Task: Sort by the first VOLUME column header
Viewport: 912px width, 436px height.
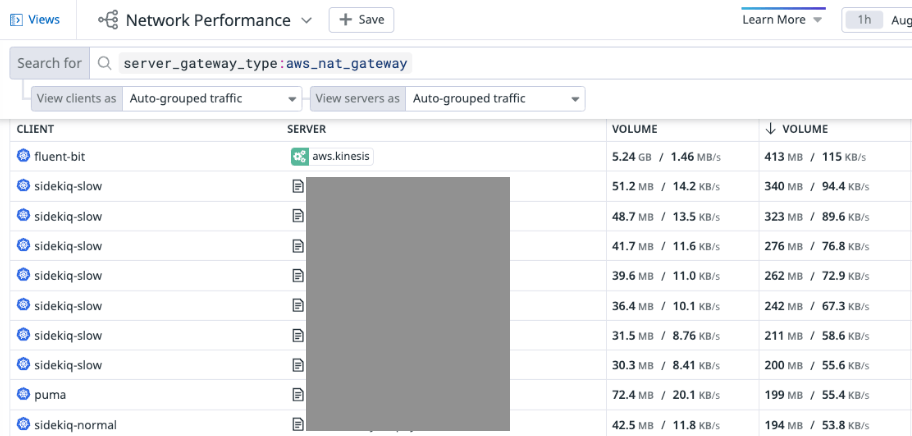Action: pyautogui.click(x=635, y=129)
